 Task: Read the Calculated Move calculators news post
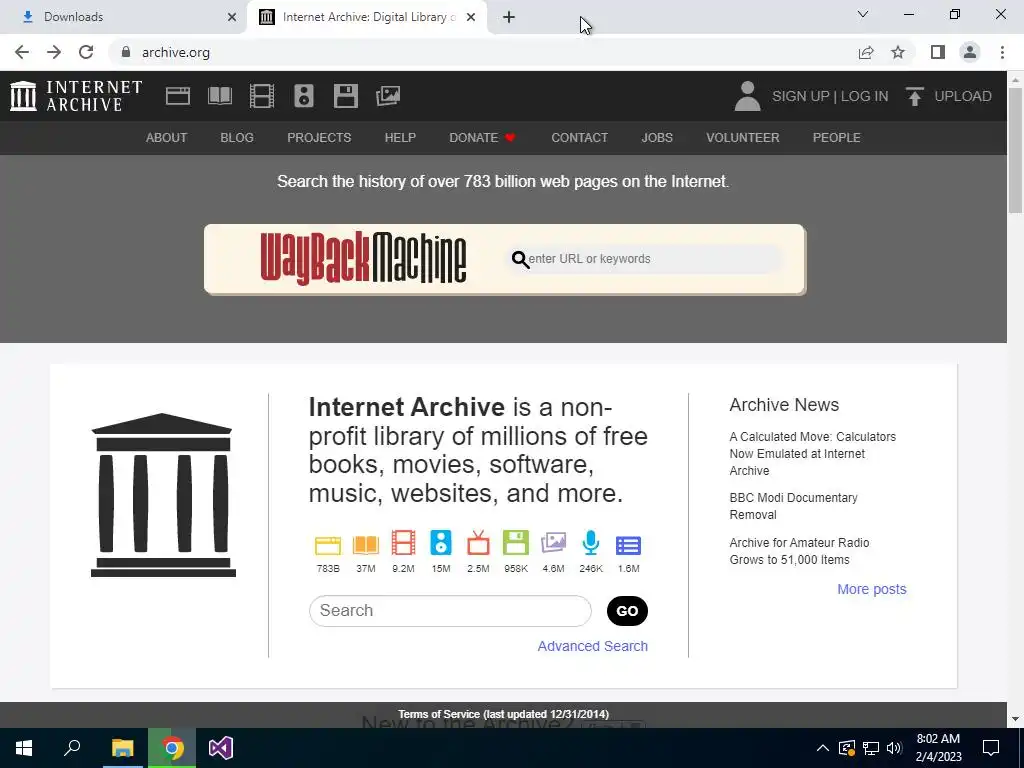[x=812, y=453]
